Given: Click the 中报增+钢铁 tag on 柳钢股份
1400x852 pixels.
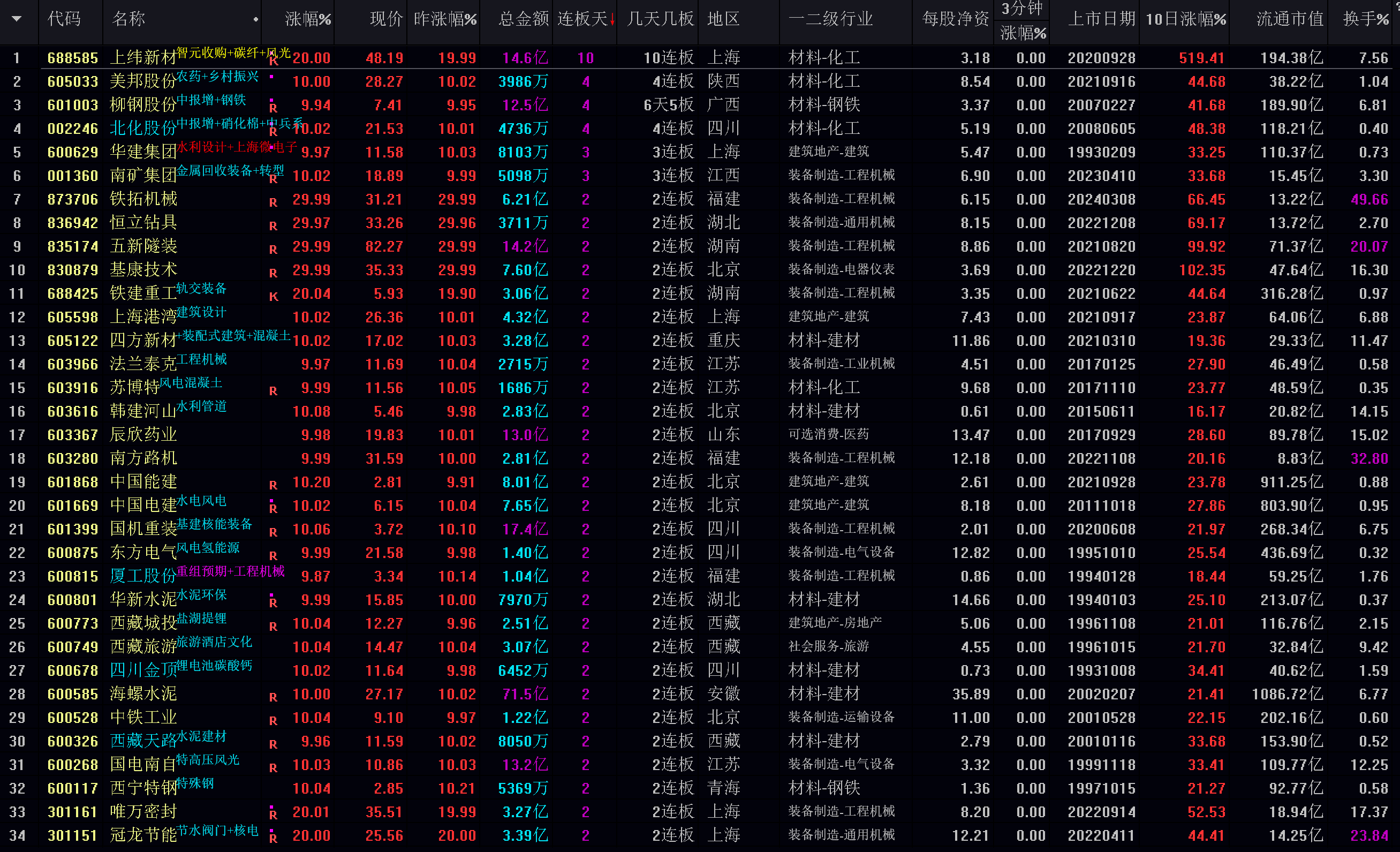Looking at the screenshot, I should click(211, 100).
